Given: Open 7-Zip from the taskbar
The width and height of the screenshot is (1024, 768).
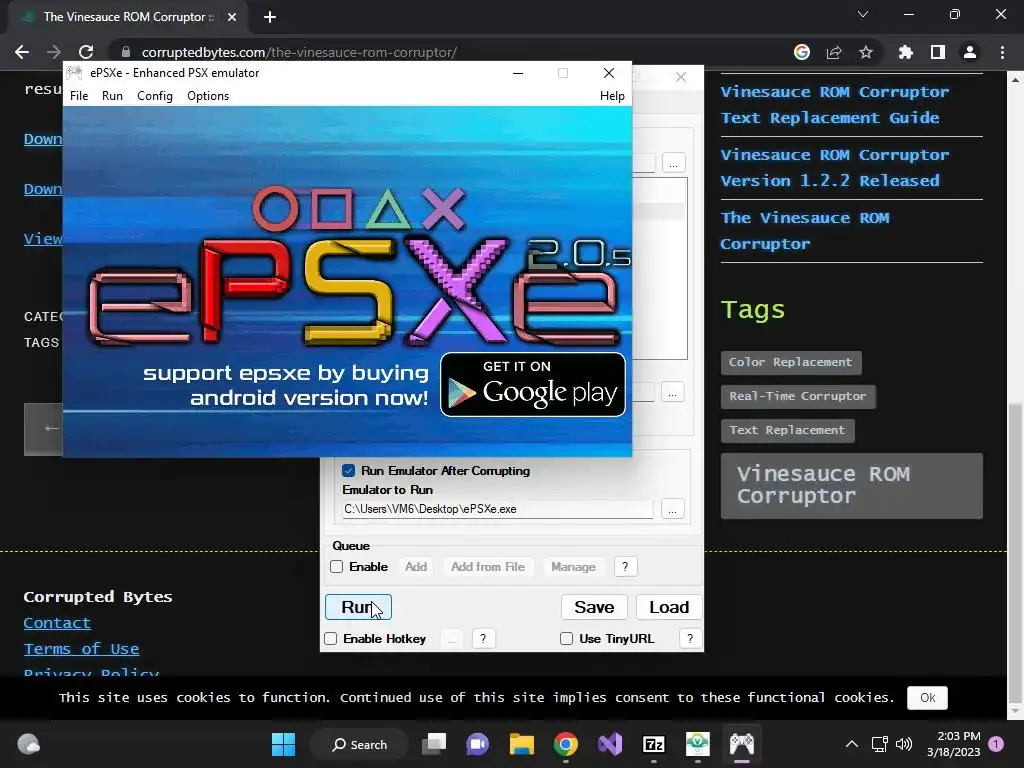Looking at the screenshot, I should click(654, 744).
